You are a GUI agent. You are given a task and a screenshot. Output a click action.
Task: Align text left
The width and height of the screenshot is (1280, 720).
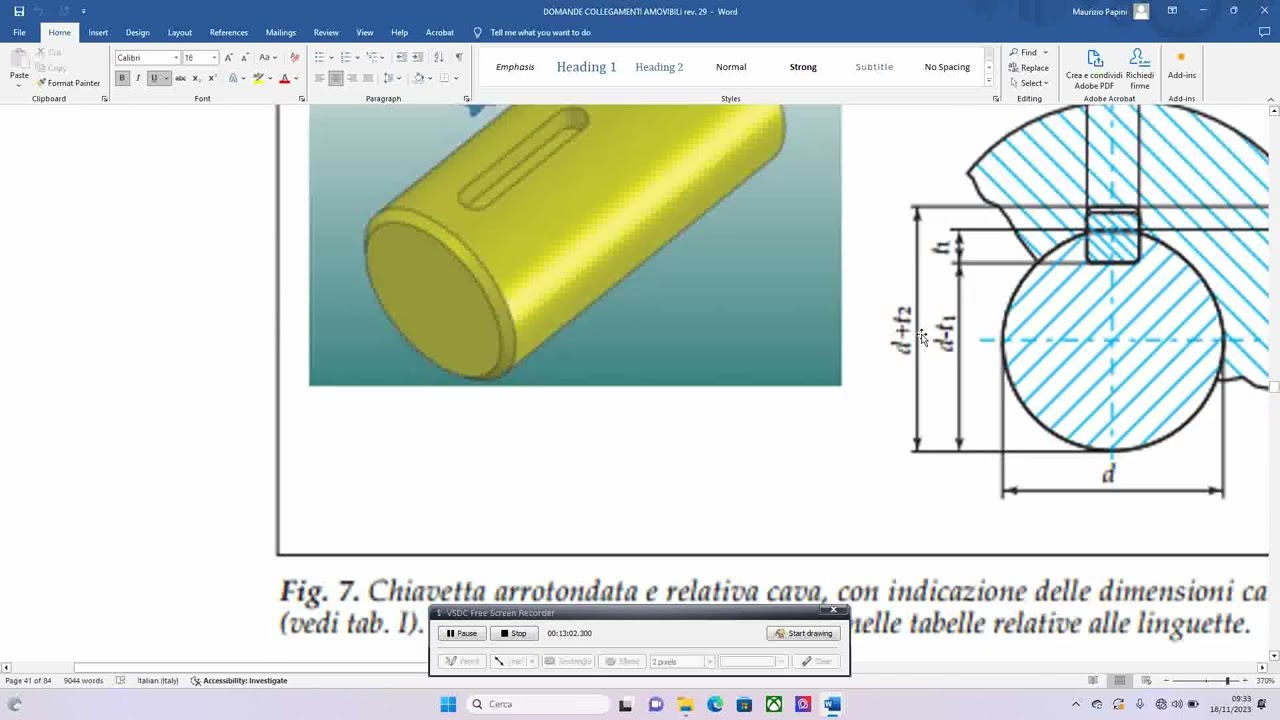point(320,78)
